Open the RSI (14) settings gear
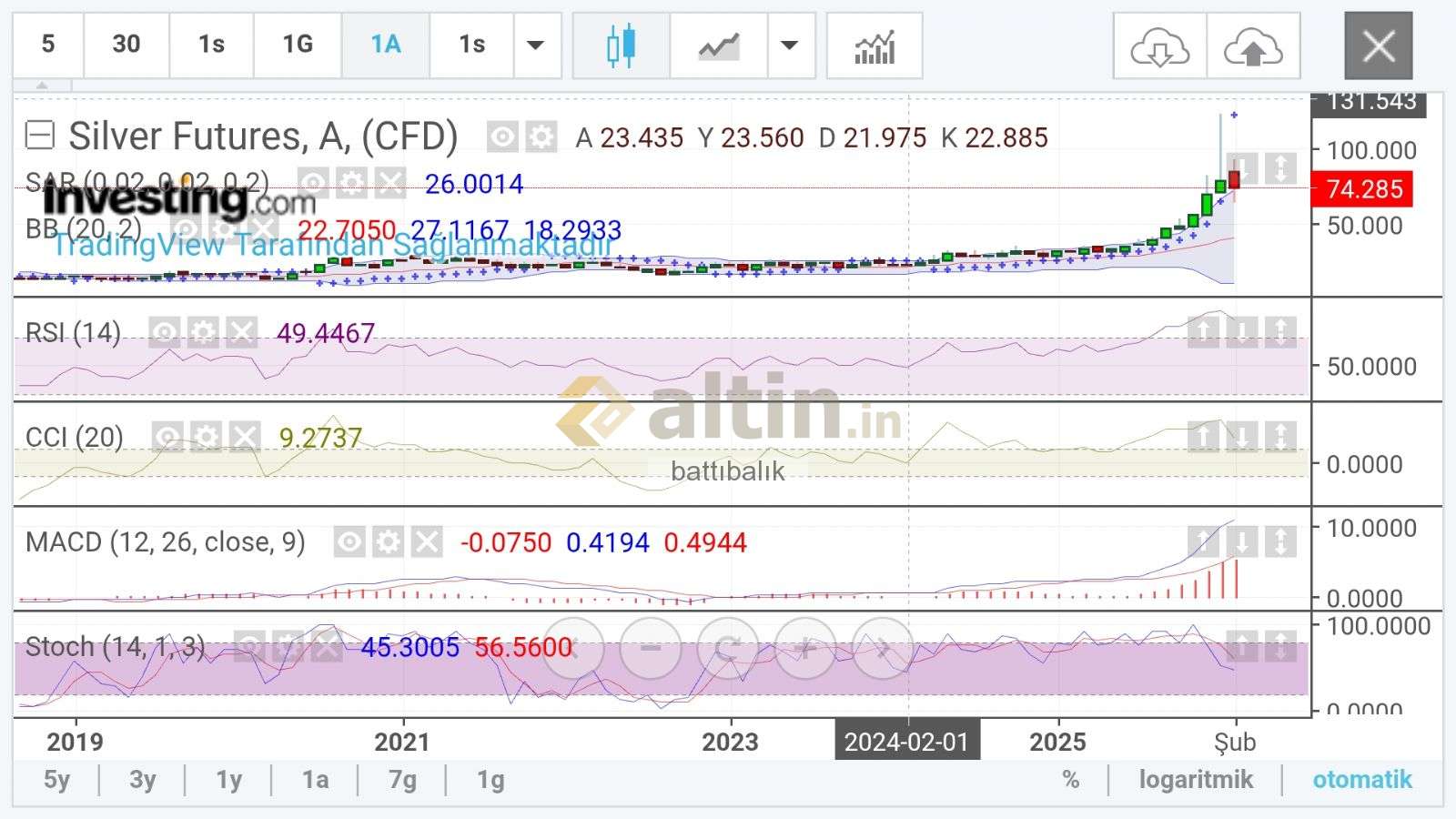The width and height of the screenshot is (1456, 819). (x=203, y=333)
